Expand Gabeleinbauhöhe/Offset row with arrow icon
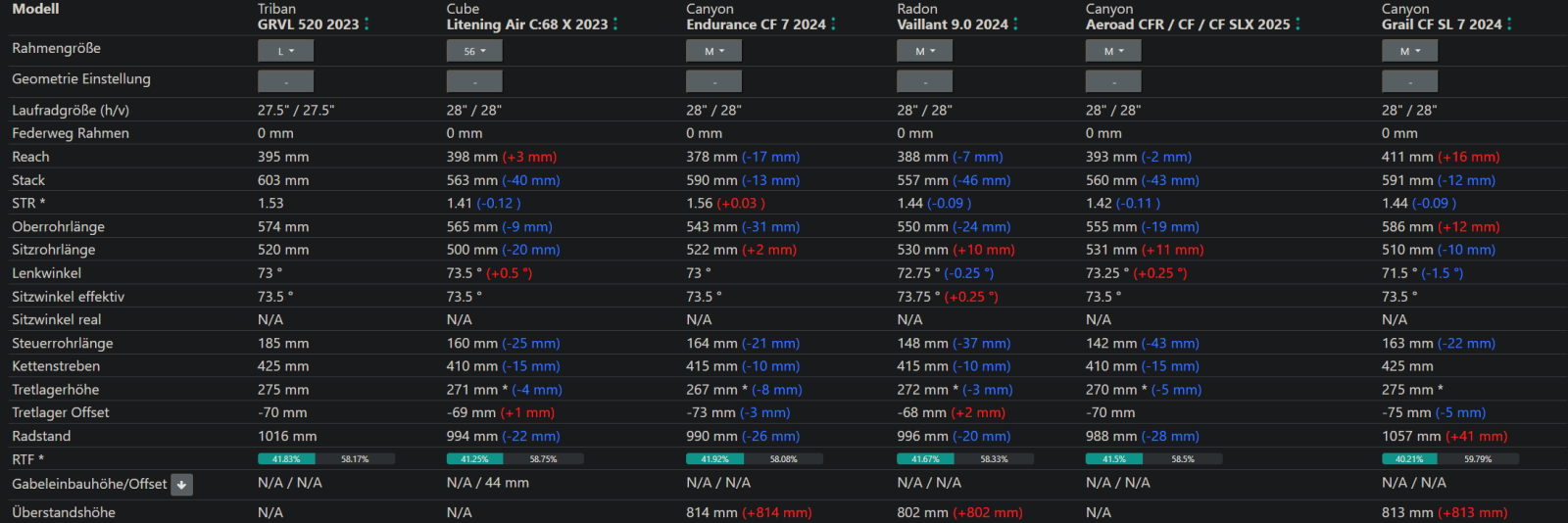This screenshot has width=1568, height=523. [x=181, y=485]
